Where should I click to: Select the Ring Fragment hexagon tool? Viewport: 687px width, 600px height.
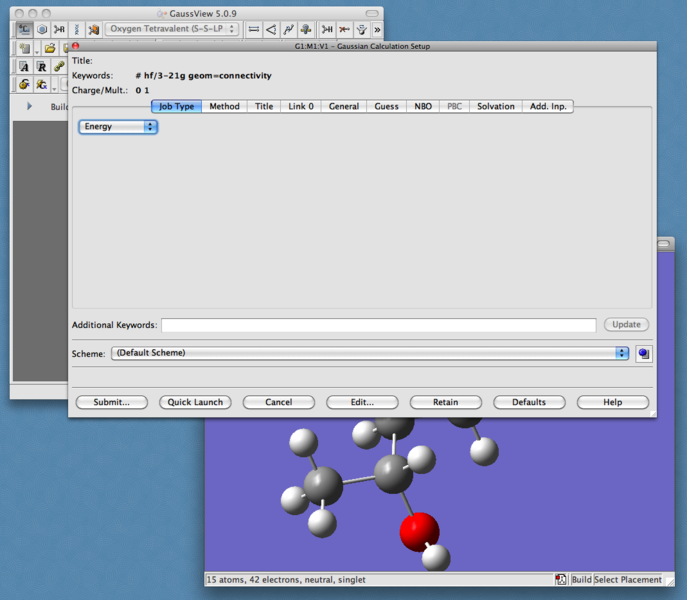click(x=42, y=29)
